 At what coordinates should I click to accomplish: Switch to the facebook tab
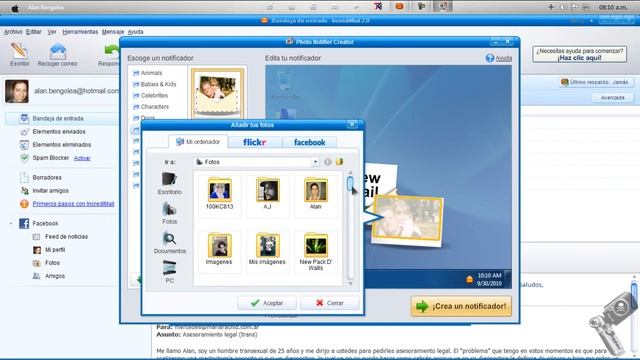(309, 142)
